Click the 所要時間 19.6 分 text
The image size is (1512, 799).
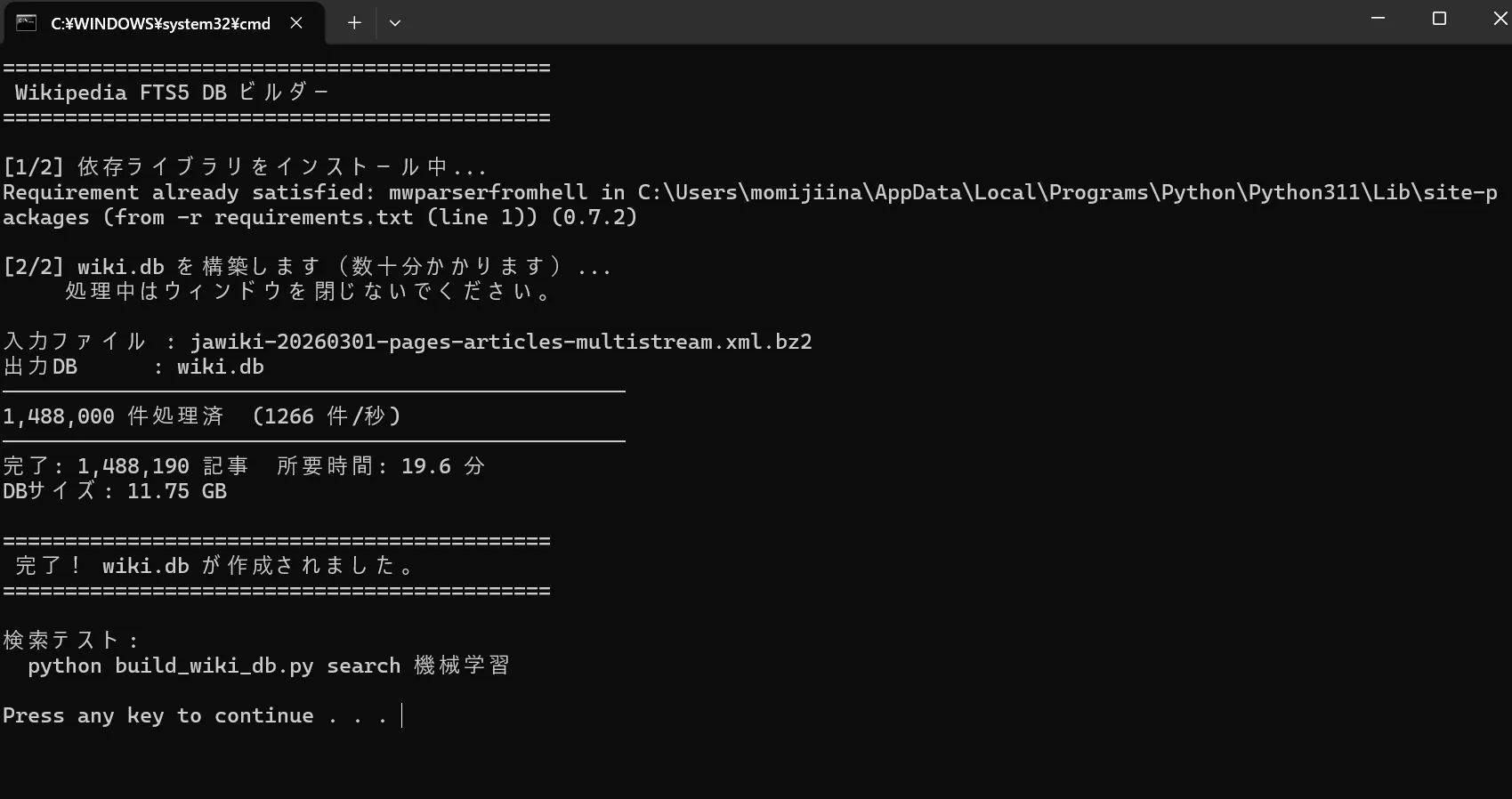381,466
